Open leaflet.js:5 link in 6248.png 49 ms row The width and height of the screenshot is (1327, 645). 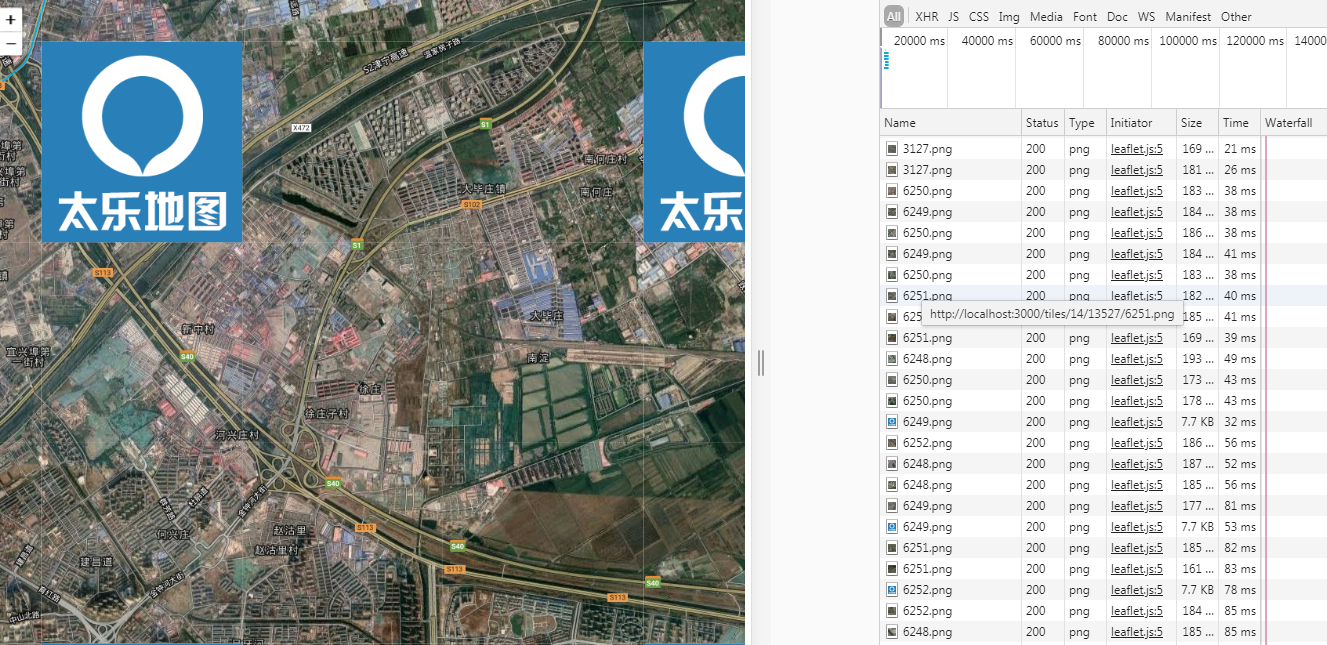1137,359
